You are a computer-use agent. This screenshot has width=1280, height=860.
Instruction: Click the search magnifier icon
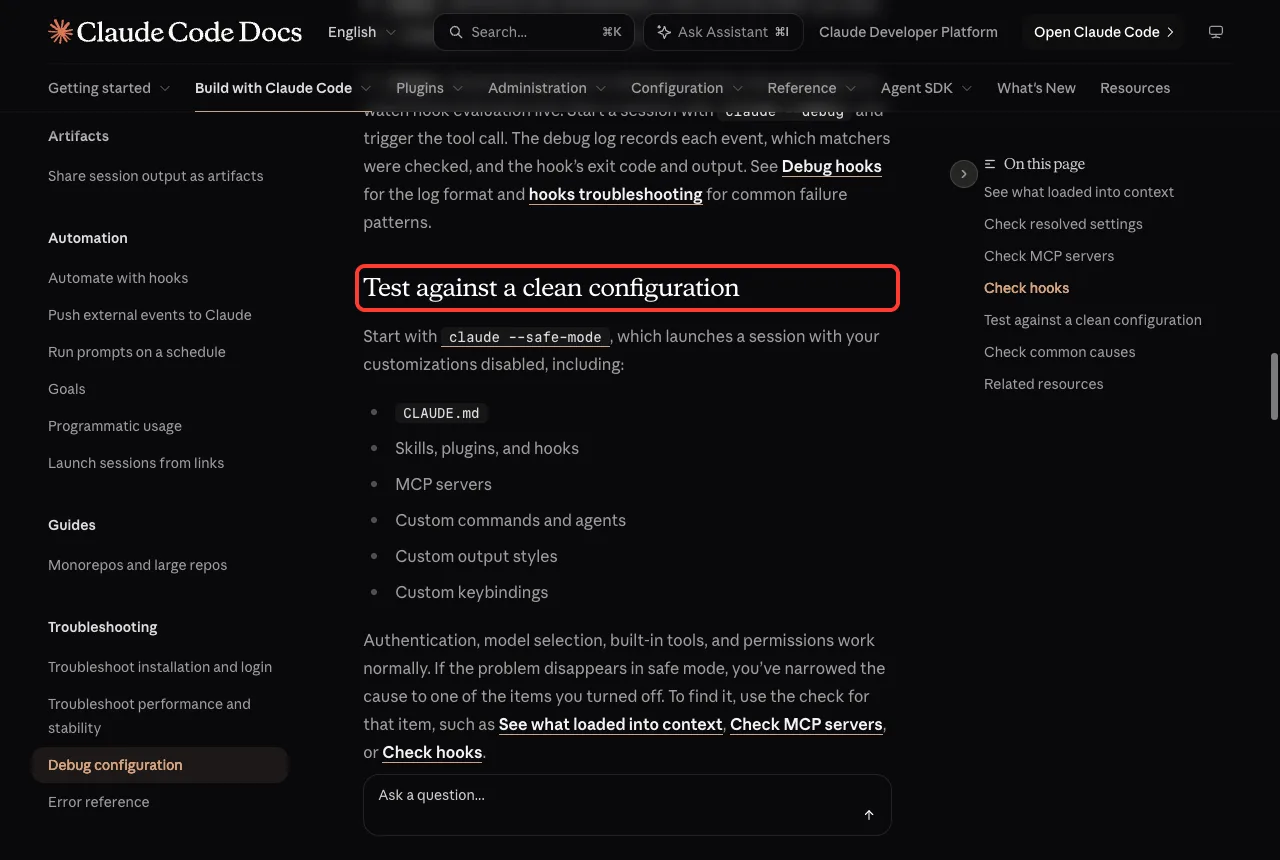click(456, 32)
